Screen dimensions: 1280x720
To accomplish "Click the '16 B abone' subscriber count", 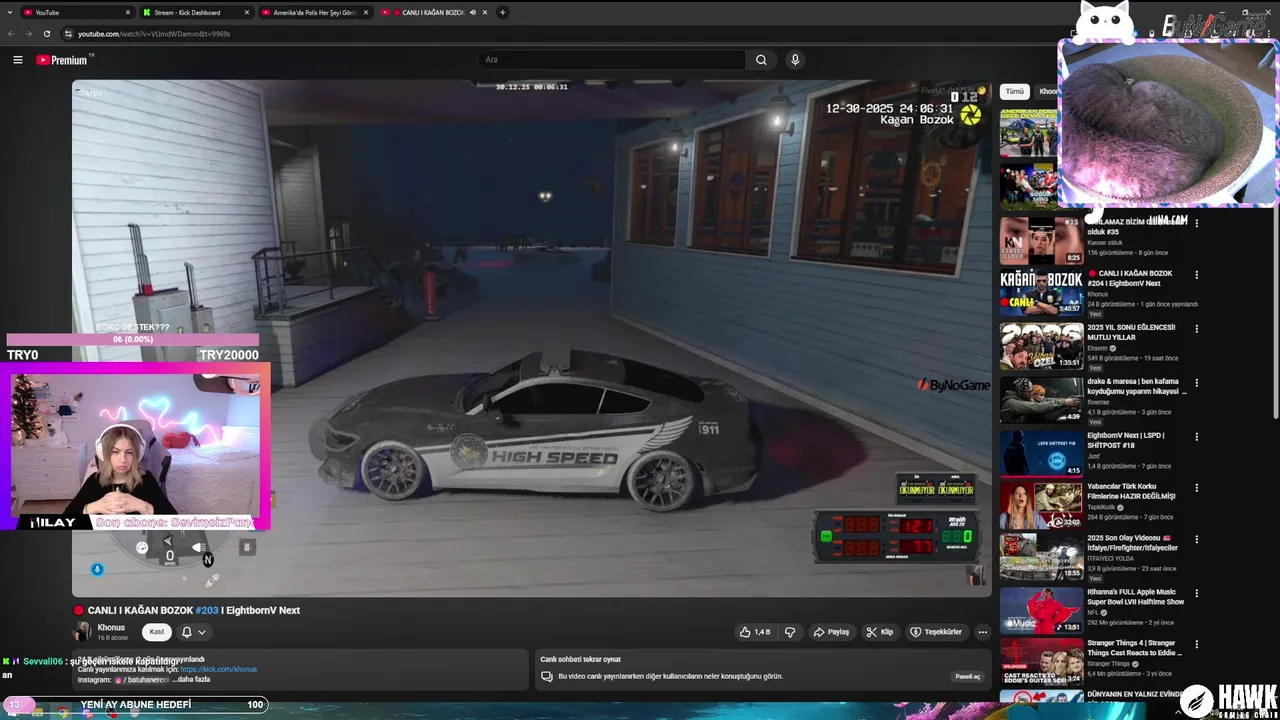I will point(112,638).
